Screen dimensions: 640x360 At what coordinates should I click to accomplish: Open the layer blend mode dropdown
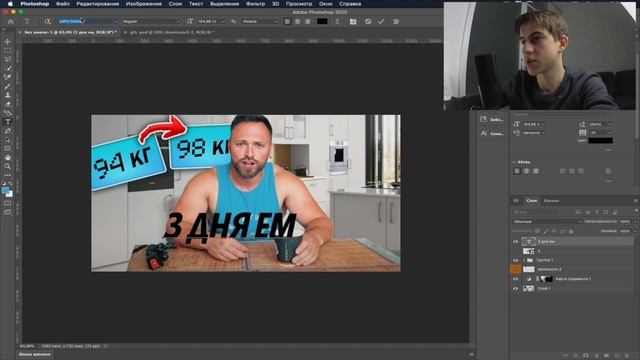[547, 222]
